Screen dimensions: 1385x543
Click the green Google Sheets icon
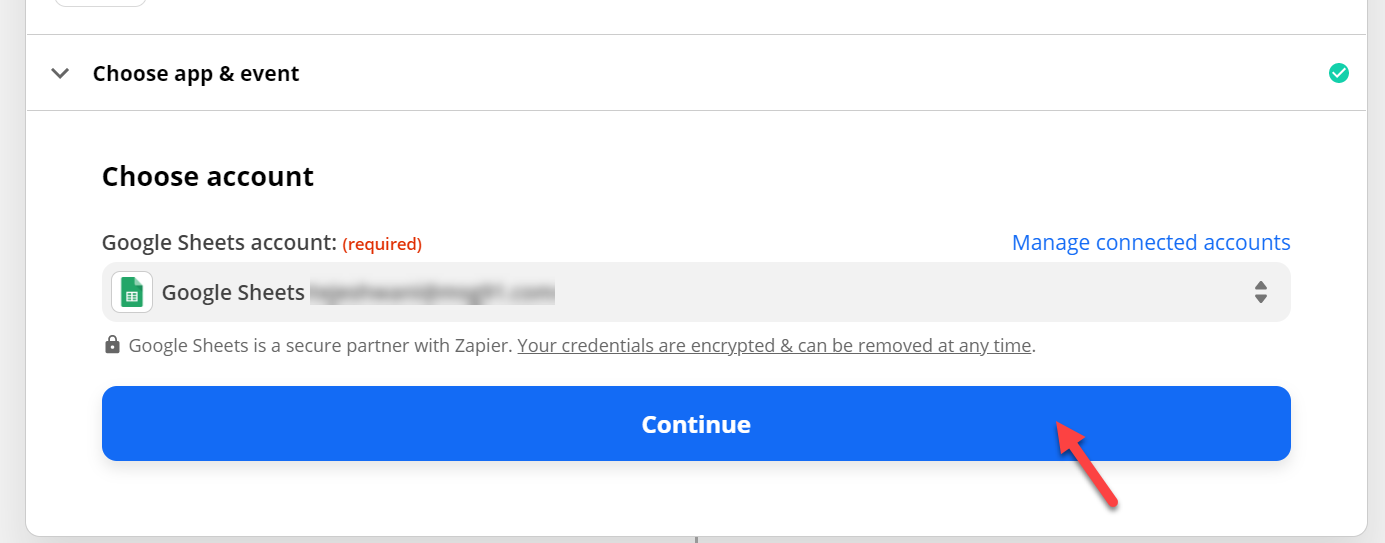coord(132,292)
